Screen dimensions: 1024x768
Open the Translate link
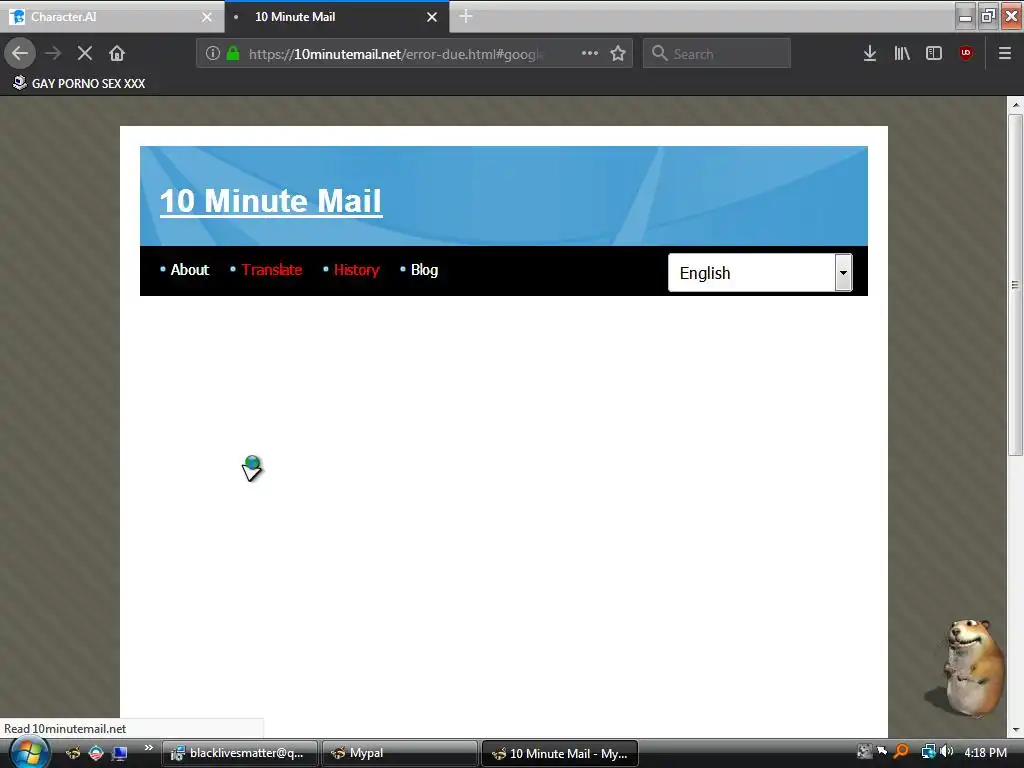[272, 270]
